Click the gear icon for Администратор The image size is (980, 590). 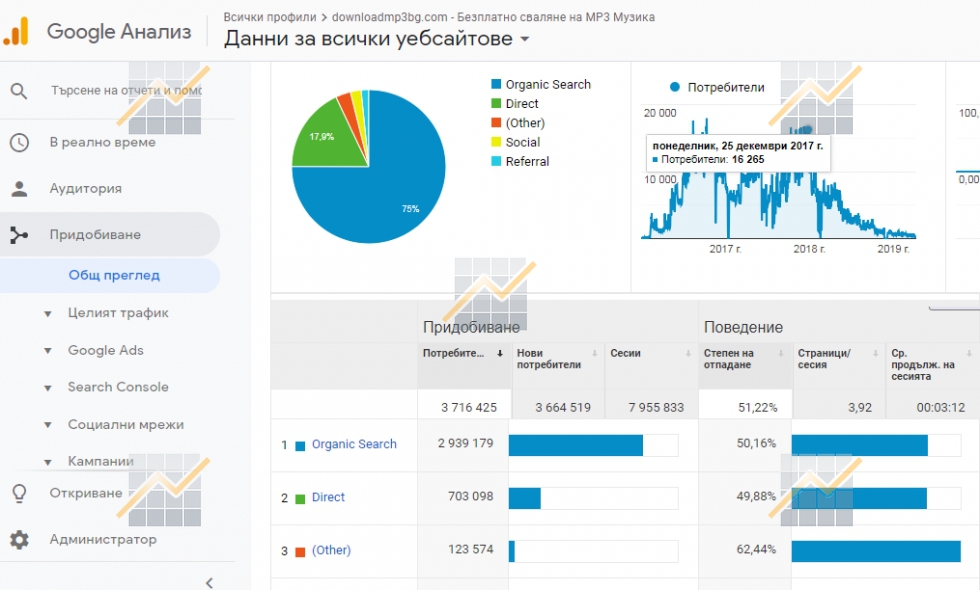(19, 539)
